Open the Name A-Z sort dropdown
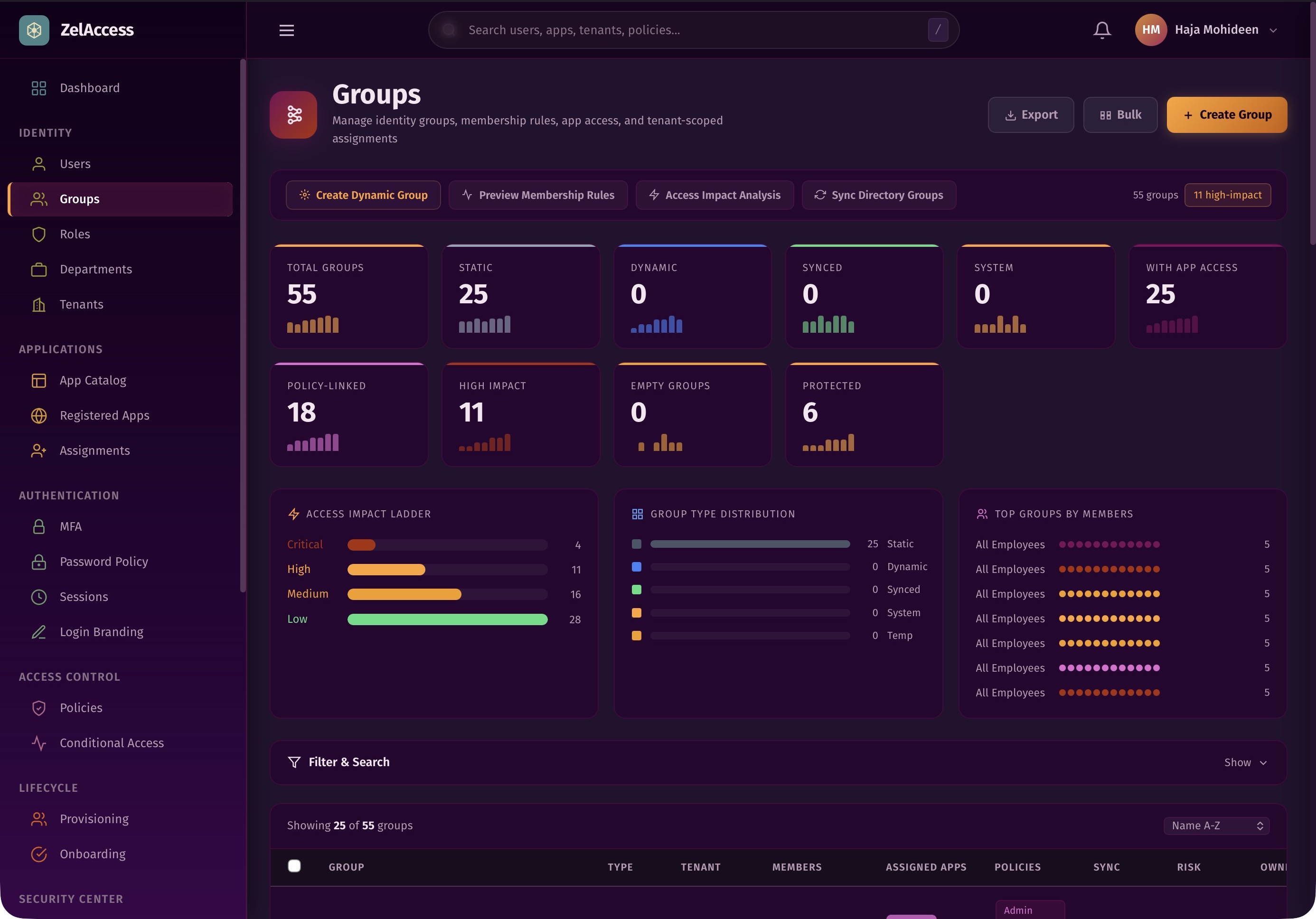Screen dimensions: 1316x919 1216,825
